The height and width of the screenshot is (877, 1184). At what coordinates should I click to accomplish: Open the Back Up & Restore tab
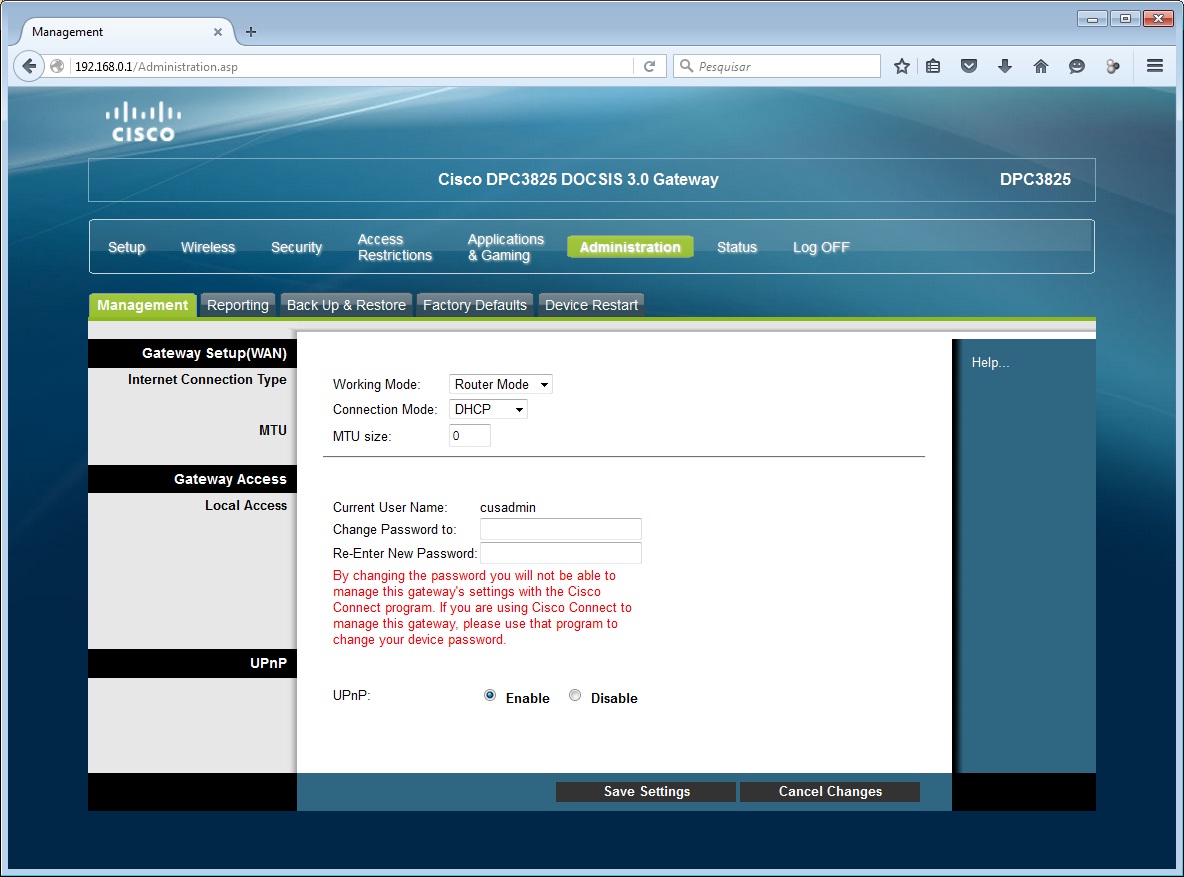pyautogui.click(x=346, y=305)
